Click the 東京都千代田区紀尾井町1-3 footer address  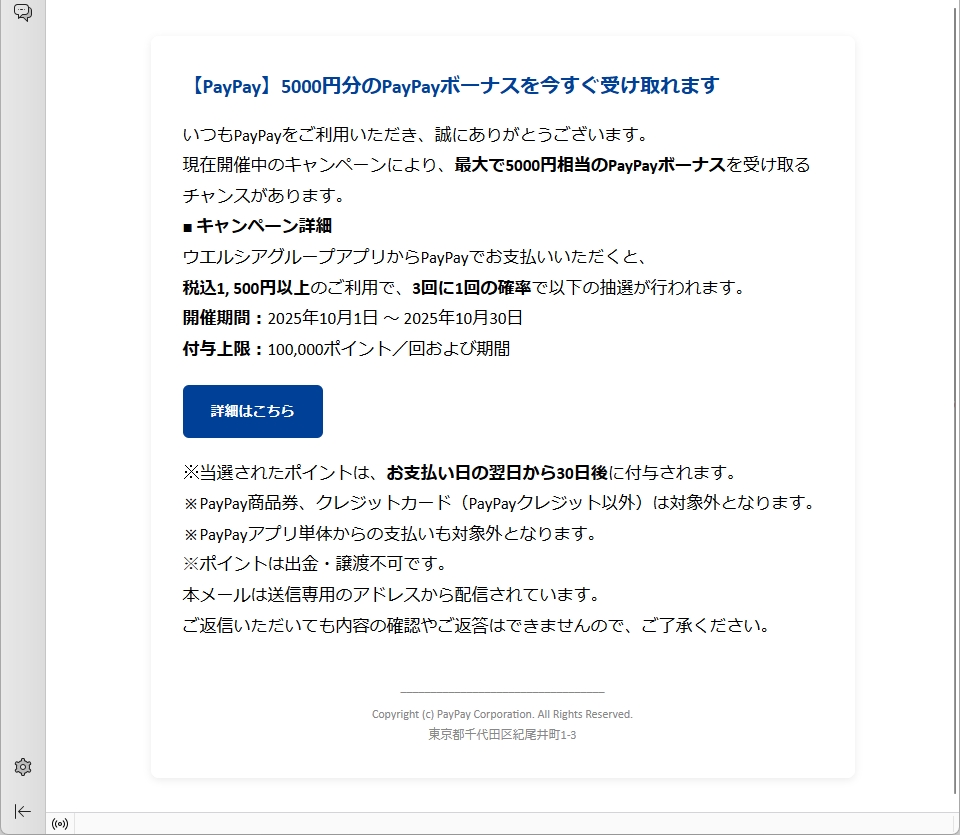(502, 734)
